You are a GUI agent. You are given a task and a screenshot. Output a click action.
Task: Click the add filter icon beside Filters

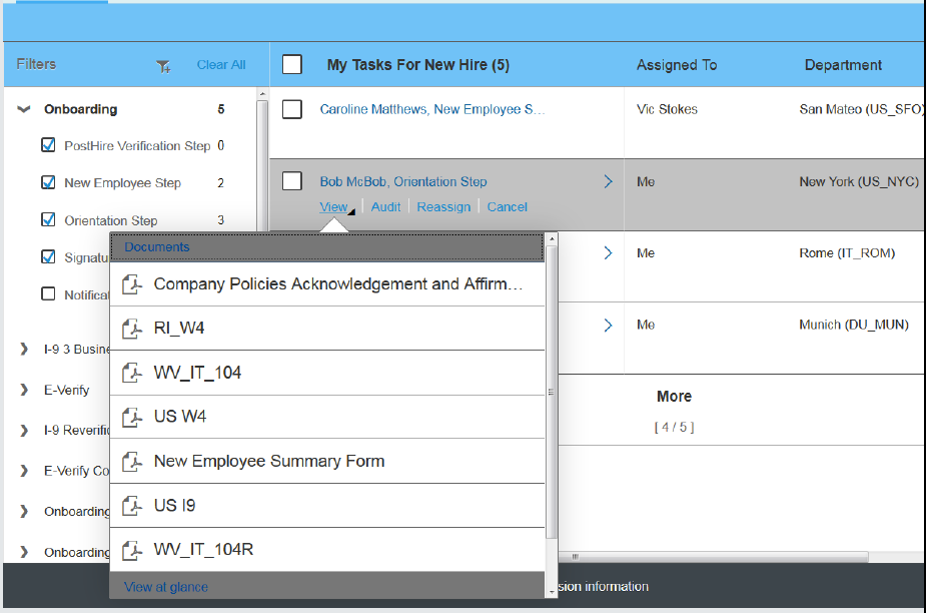(x=163, y=64)
